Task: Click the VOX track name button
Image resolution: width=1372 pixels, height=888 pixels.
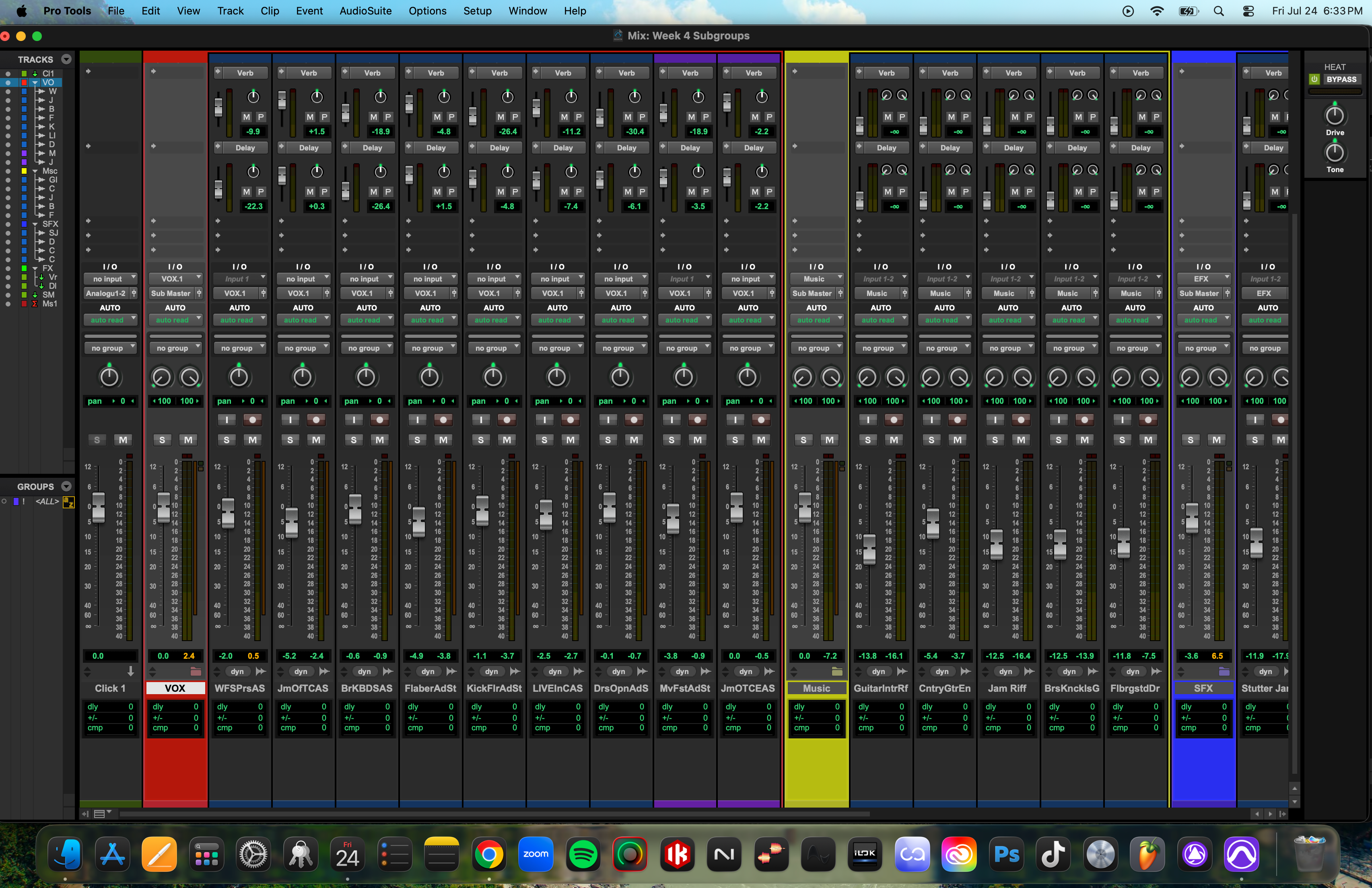Action: pyautogui.click(x=175, y=688)
